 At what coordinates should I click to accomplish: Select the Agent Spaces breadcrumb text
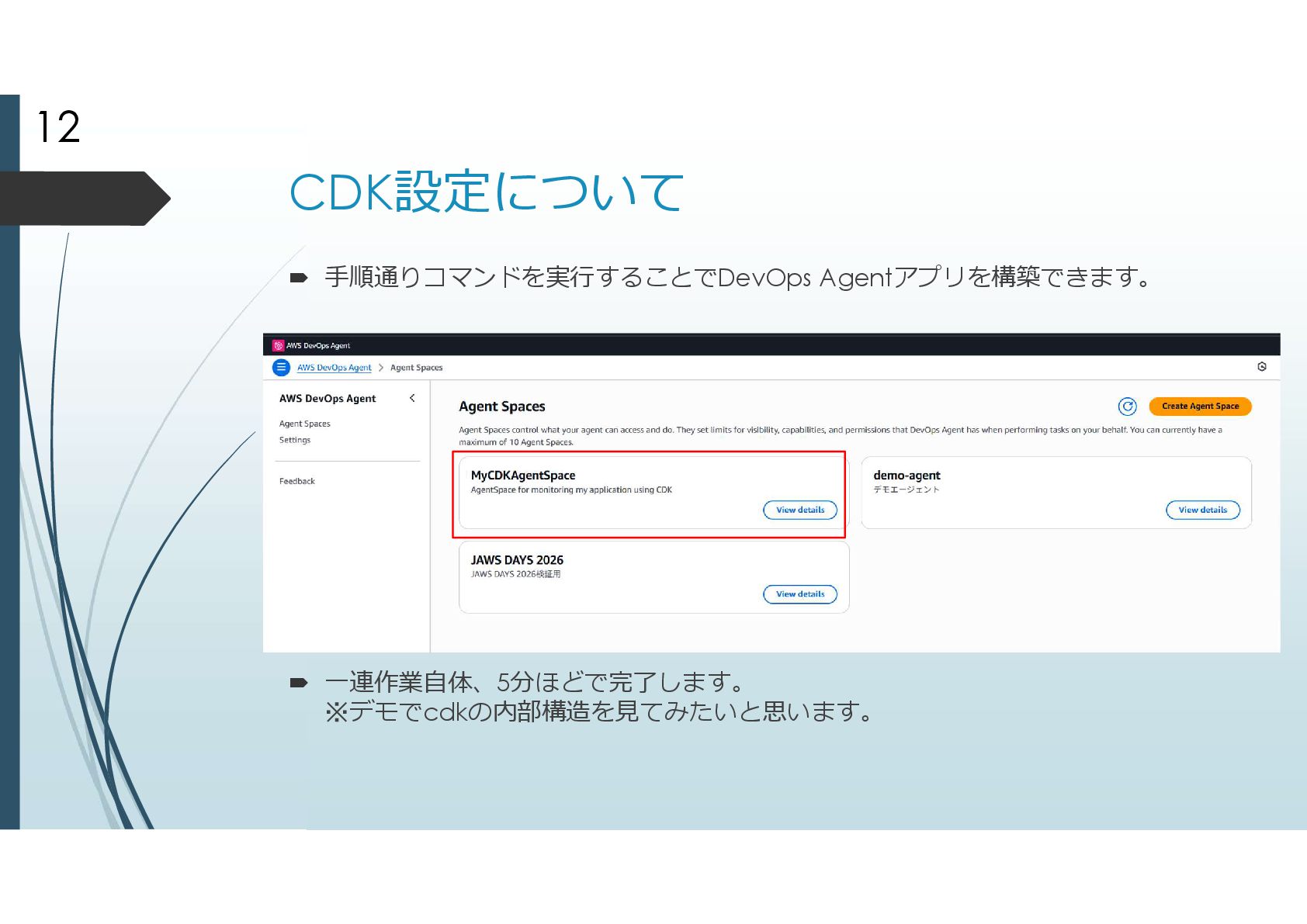coord(416,368)
